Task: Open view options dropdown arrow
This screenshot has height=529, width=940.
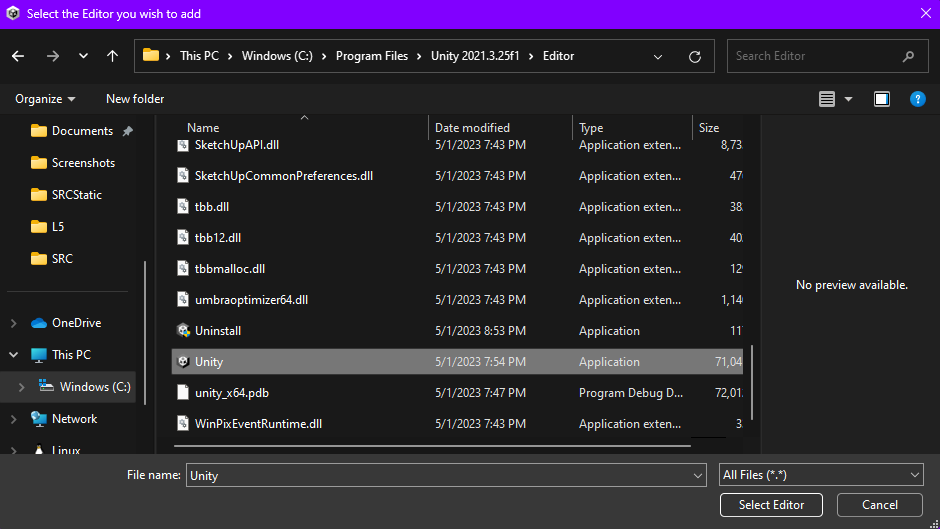Action: (x=848, y=99)
